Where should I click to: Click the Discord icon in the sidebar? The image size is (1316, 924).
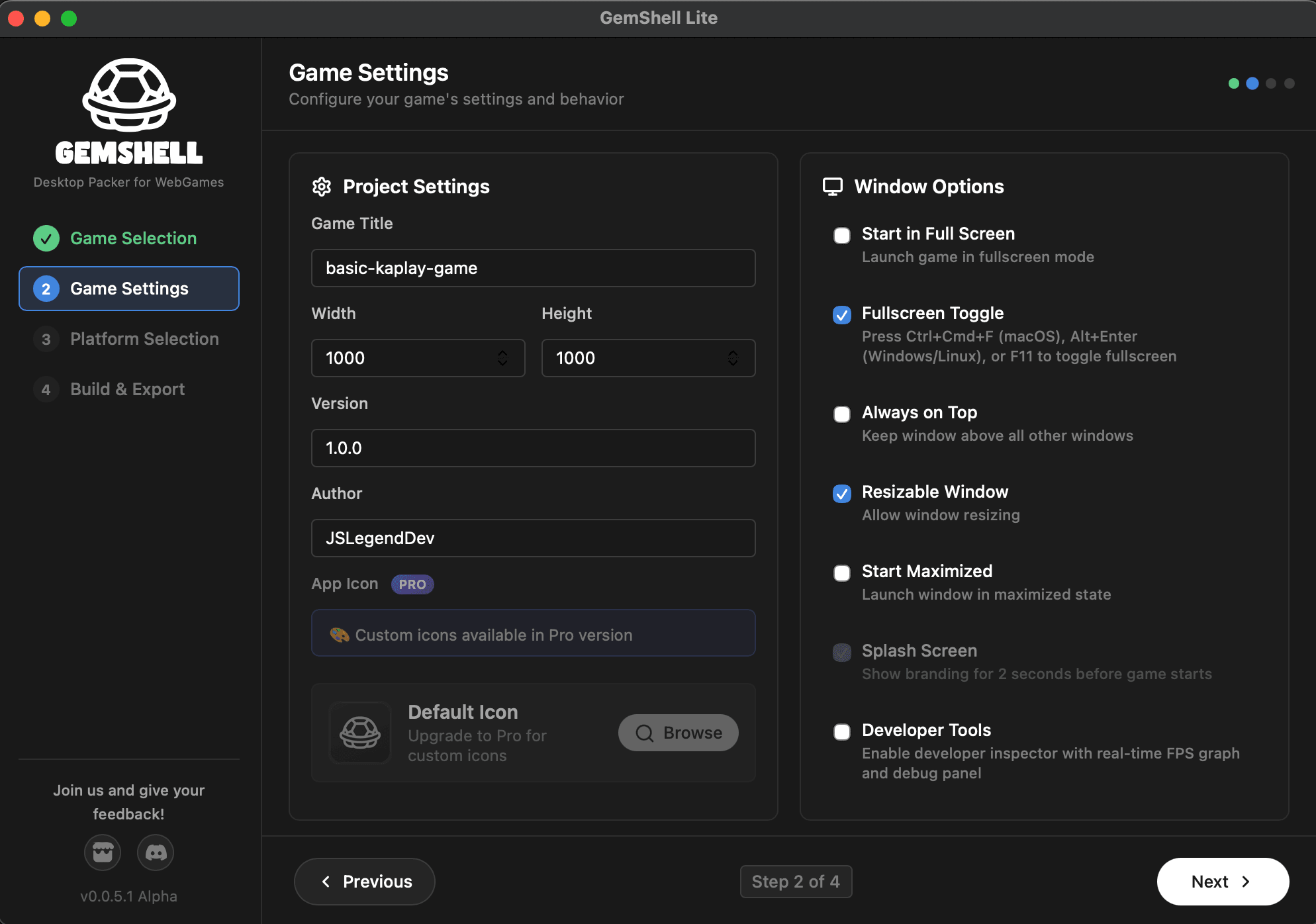pos(156,853)
